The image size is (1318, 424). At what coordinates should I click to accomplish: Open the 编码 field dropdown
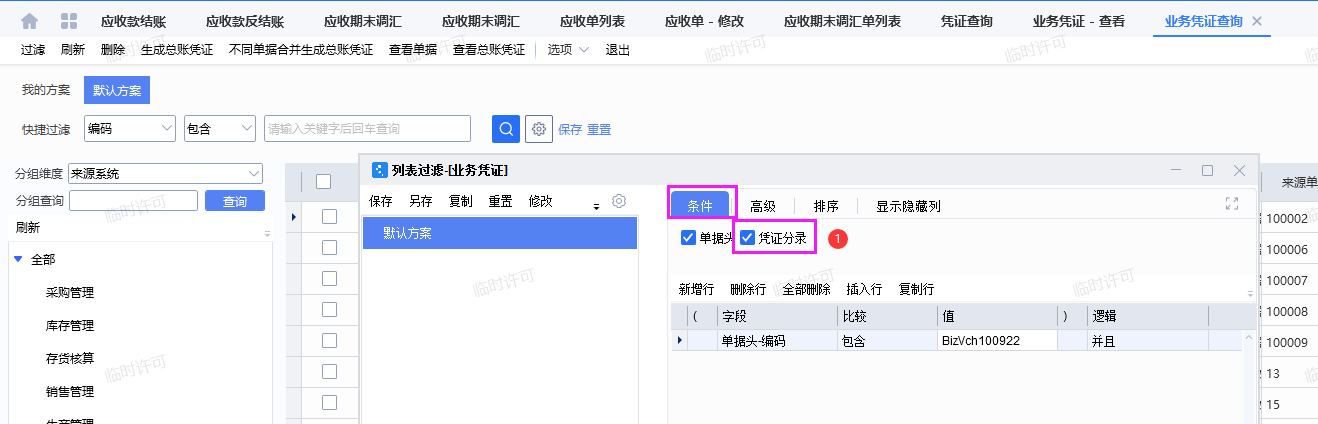pyautogui.click(x=130, y=129)
